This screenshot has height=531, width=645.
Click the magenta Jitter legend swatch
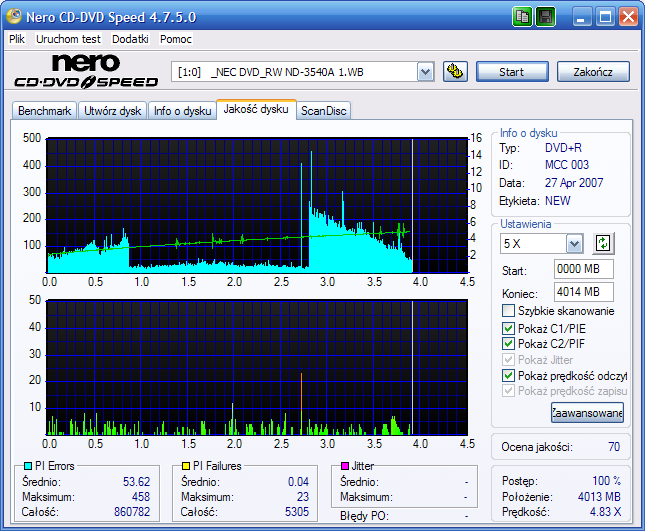click(345, 466)
